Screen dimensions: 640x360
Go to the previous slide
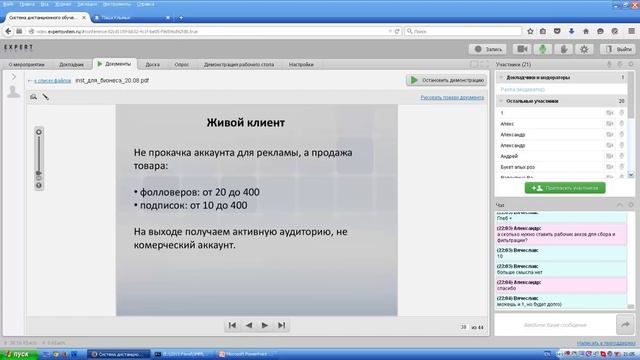coord(249,325)
